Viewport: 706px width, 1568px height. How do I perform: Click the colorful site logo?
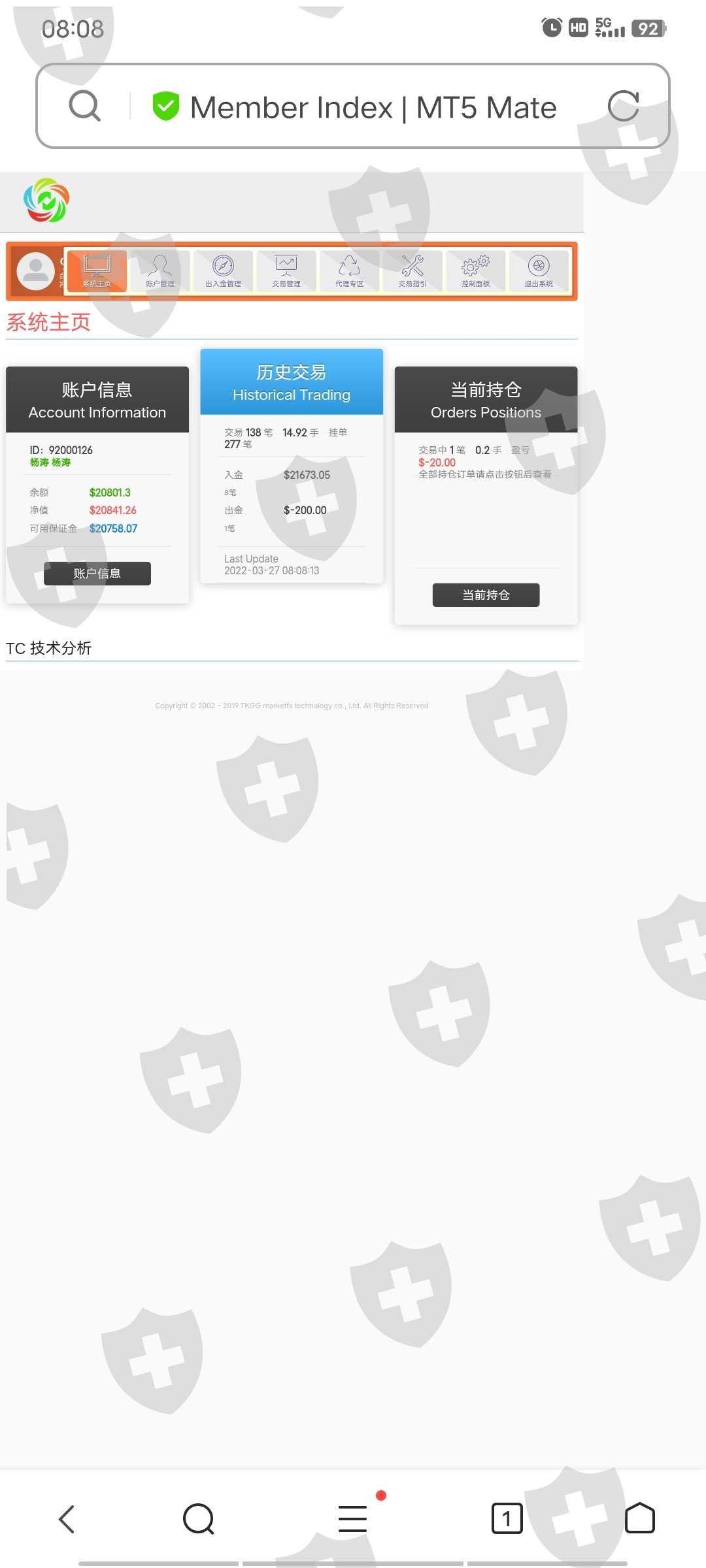click(x=46, y=201)
